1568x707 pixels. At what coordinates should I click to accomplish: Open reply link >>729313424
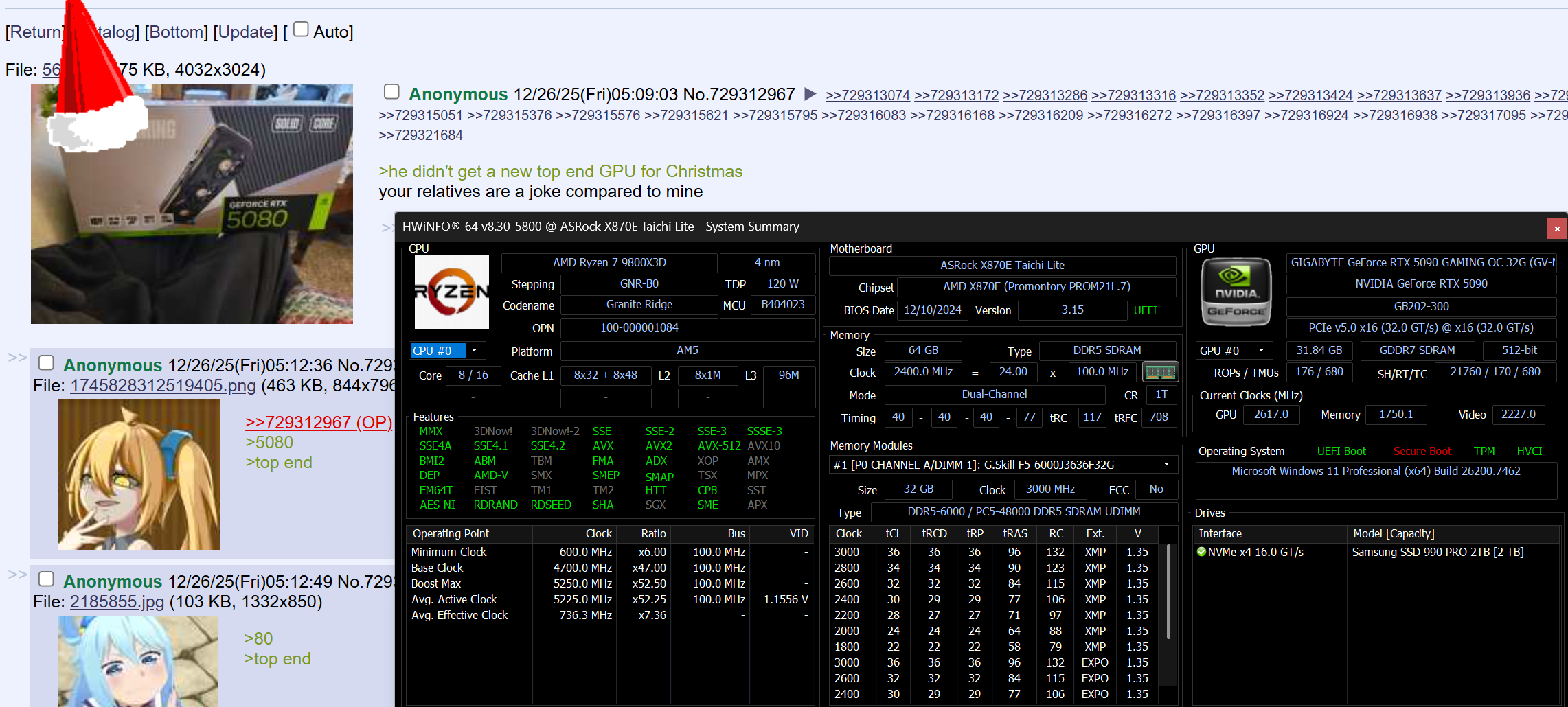(1310, 95)
